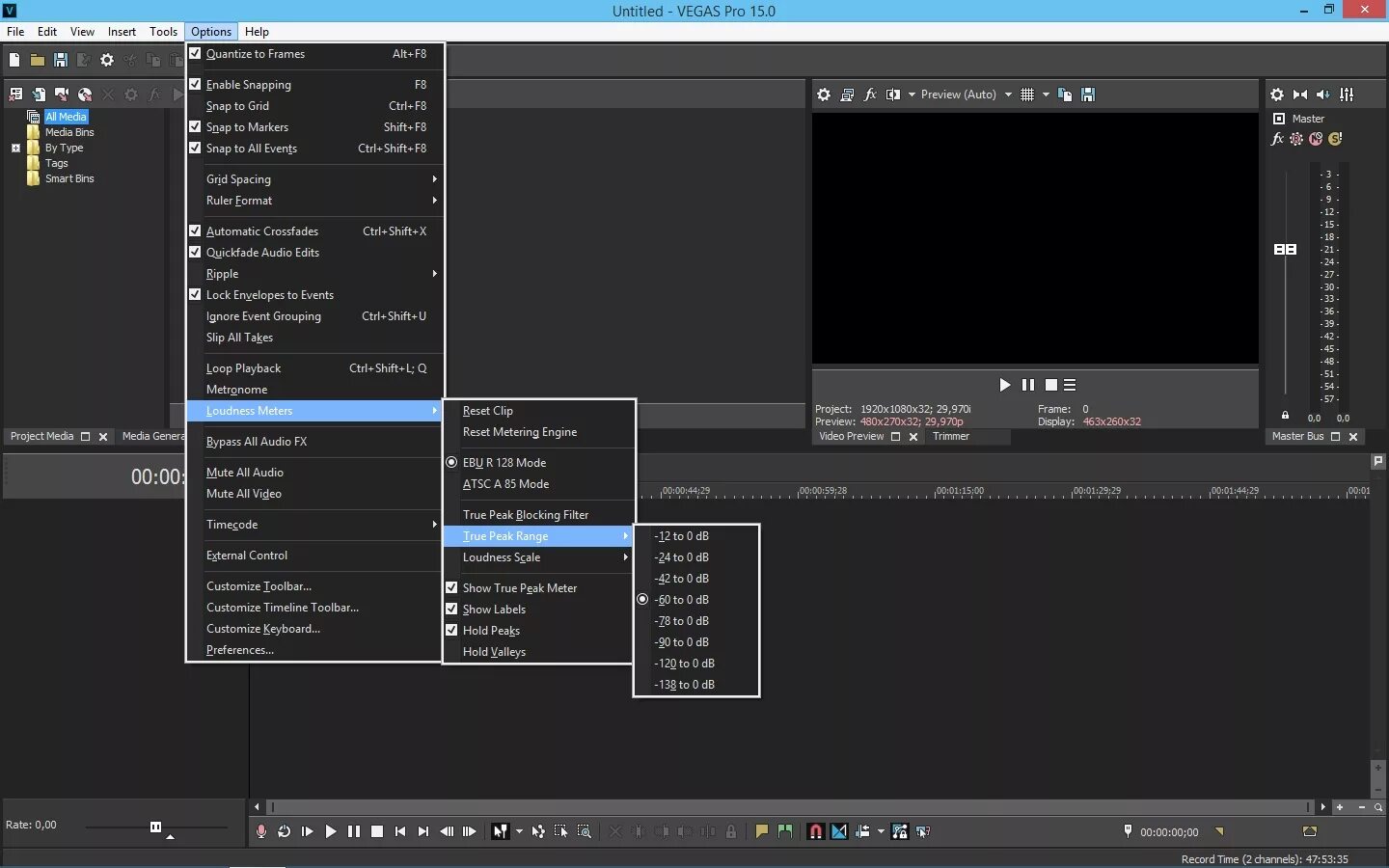Viewport: 1389px width, 868px height.
Task: Expand the By Type tree node
Action: [x=15, y=149]
